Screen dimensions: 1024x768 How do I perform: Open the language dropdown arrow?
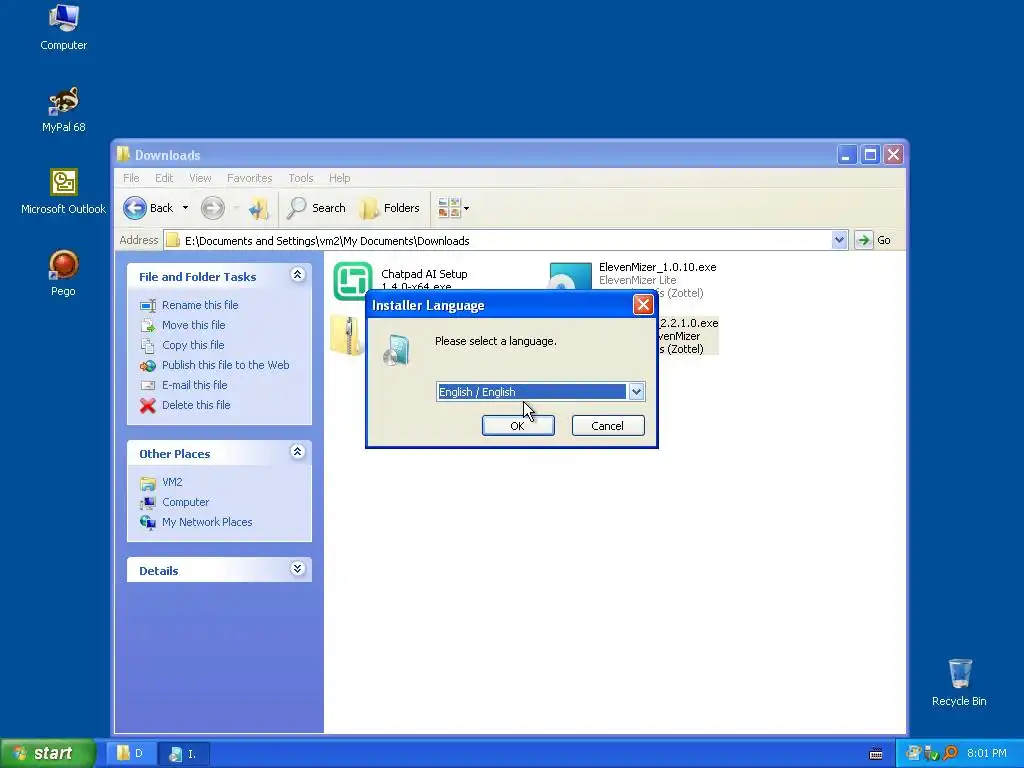(x=636, y=392)
